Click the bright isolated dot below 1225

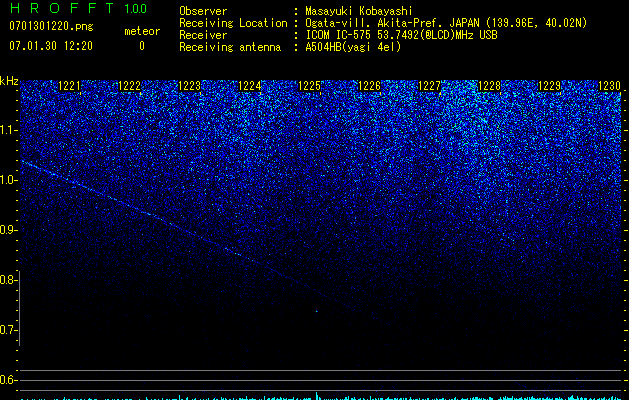(x=316, y=311)
